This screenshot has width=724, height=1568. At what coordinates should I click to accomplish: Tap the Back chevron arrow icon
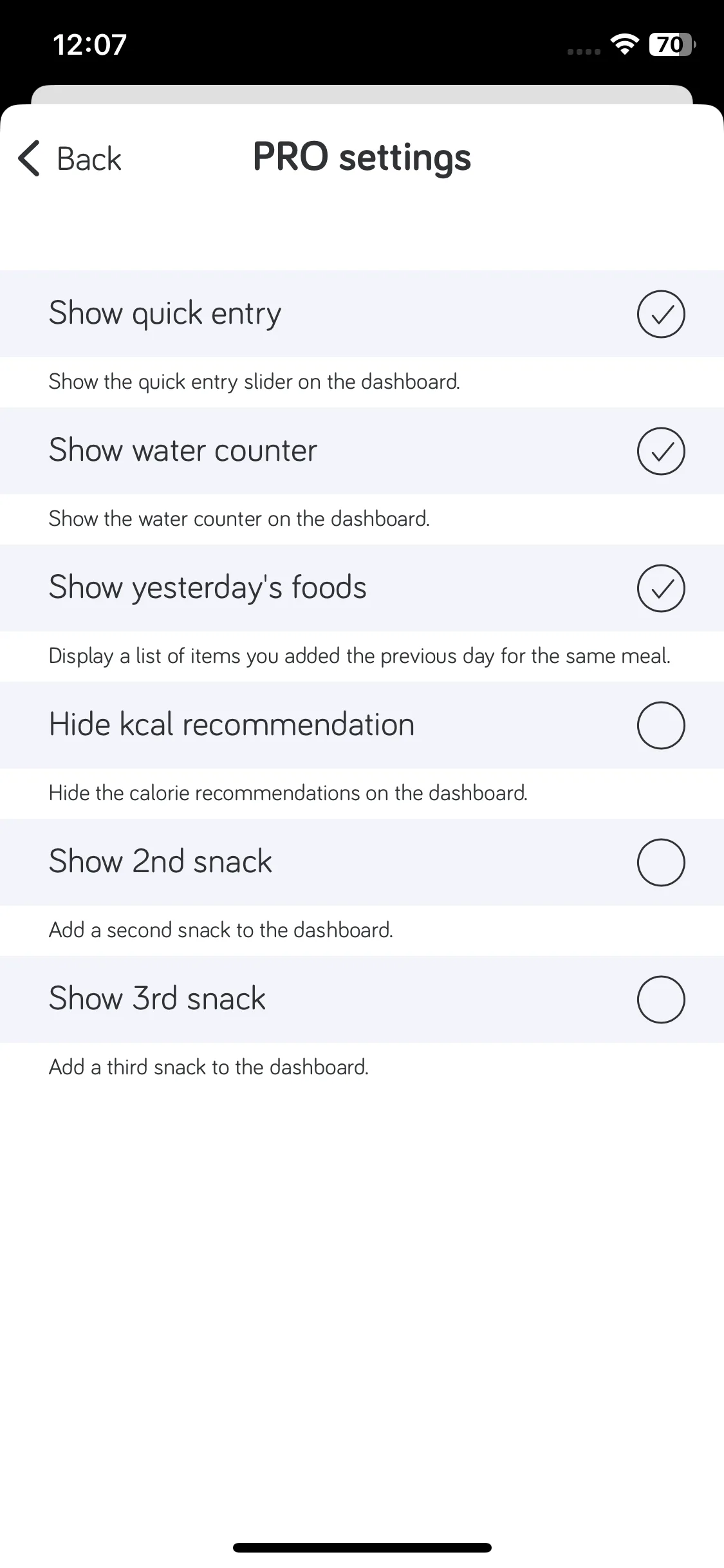coord(29,158)
